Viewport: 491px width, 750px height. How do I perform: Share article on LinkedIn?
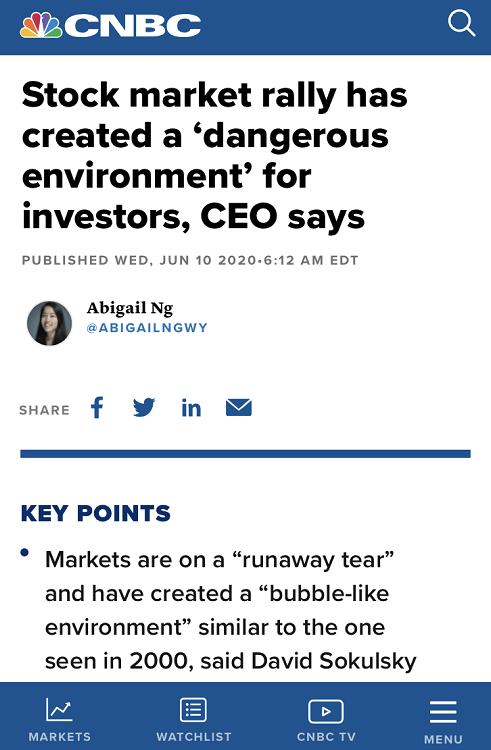(x=191, y=408)
